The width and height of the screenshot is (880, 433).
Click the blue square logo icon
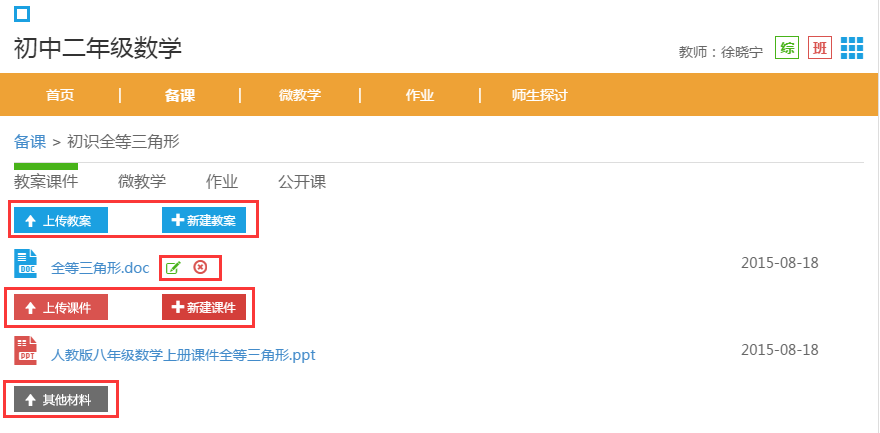(x=22, y=15)
